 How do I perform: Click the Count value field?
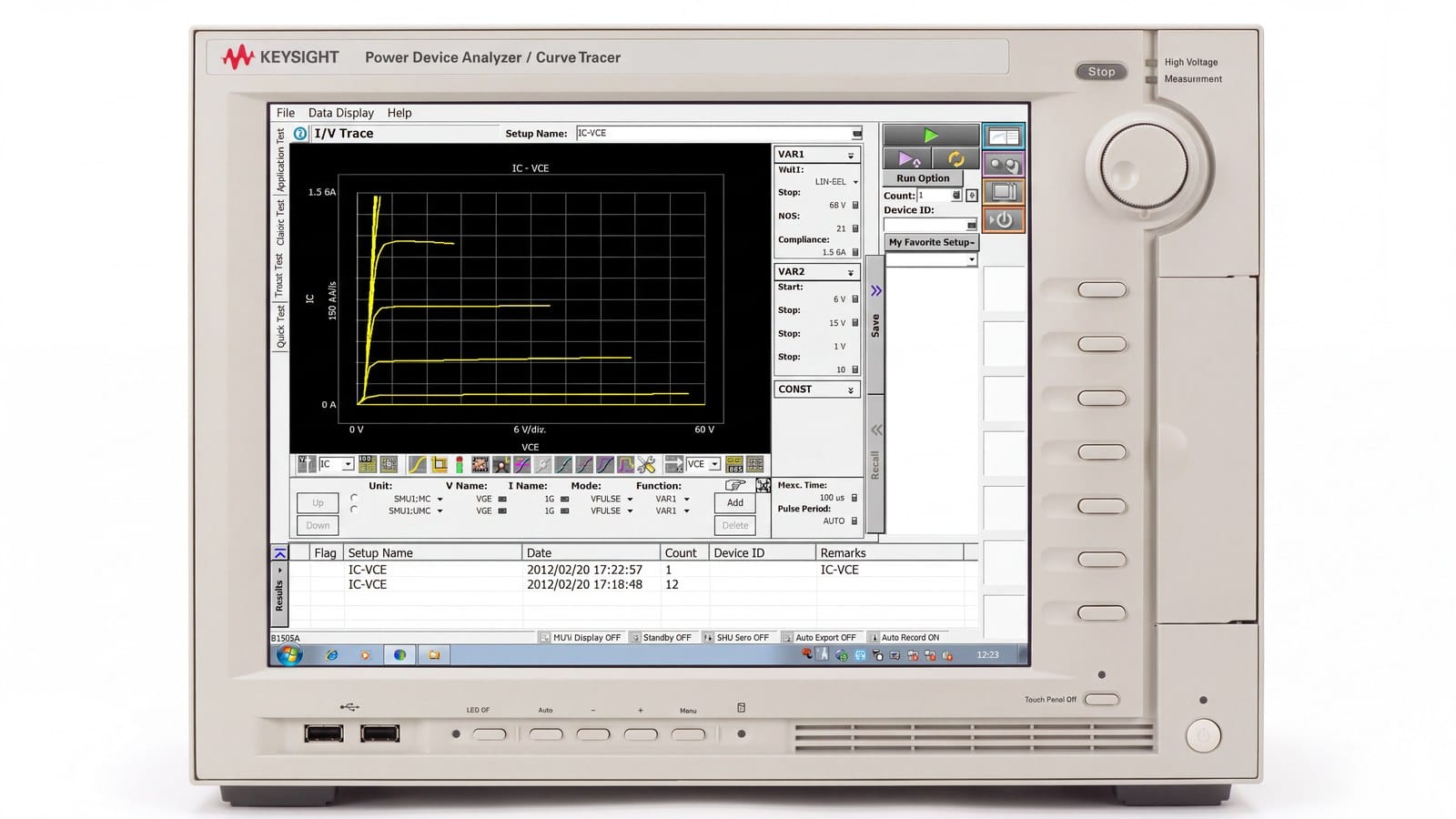click(938, 196)
